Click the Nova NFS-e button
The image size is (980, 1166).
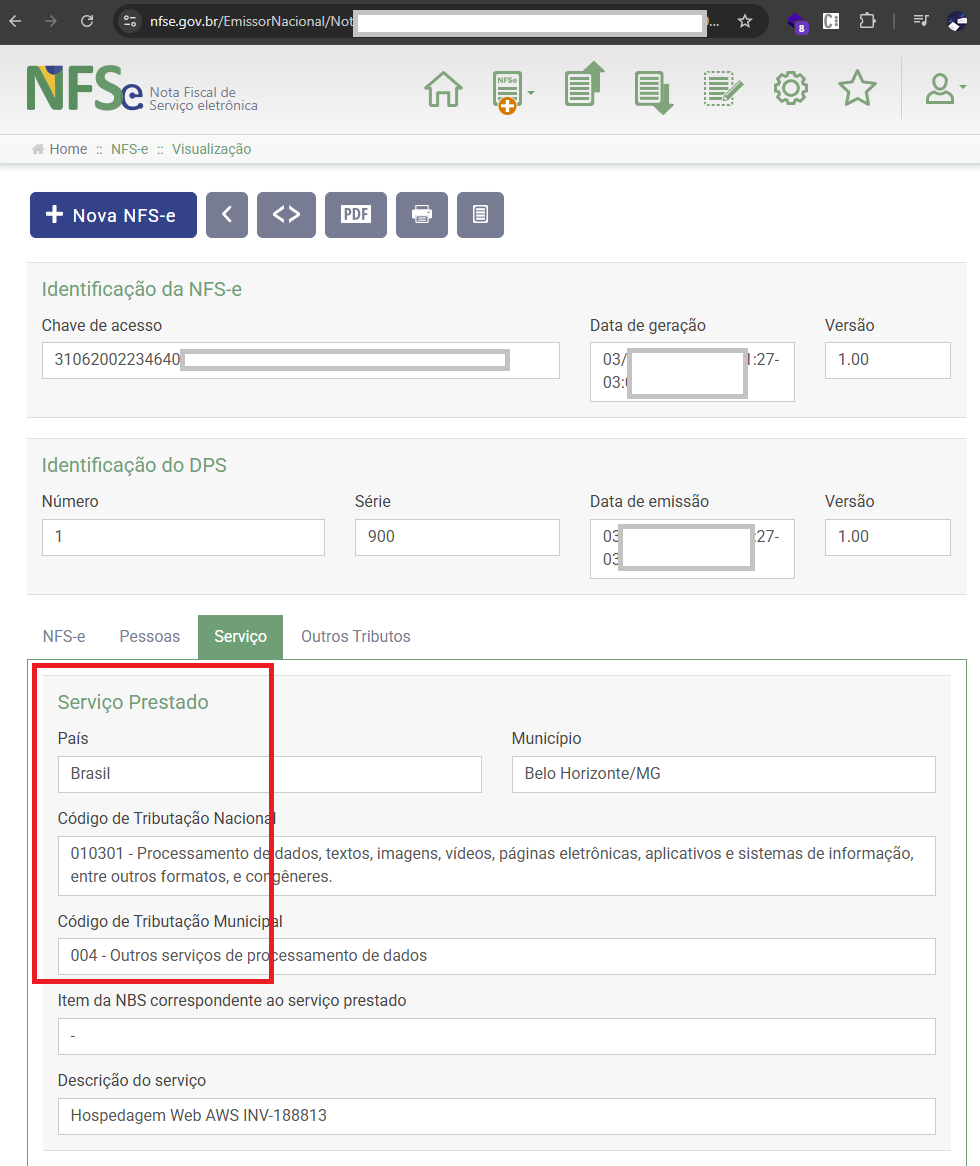click(x=113, y=215)
